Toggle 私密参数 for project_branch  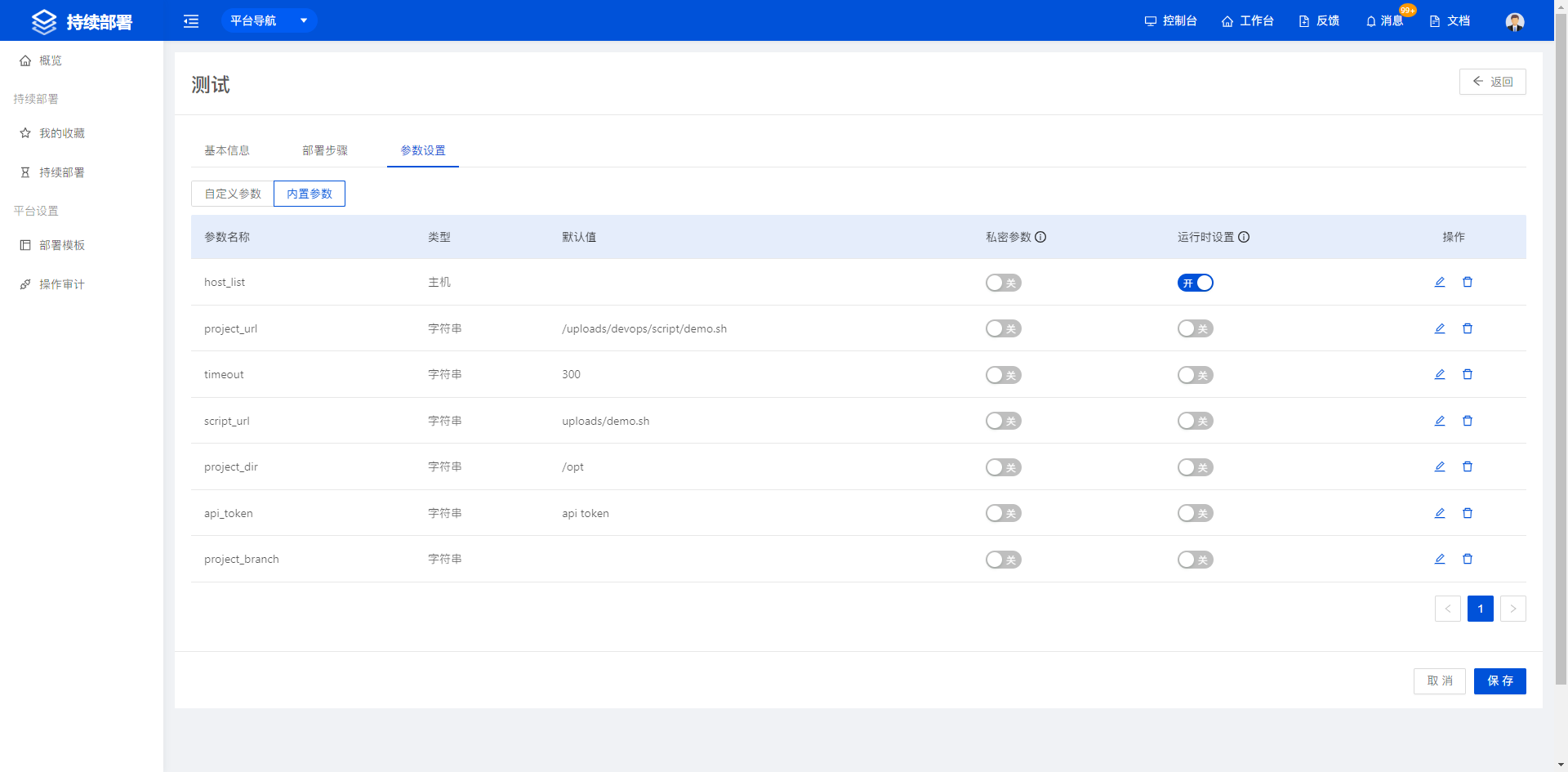coord(1004,560)
